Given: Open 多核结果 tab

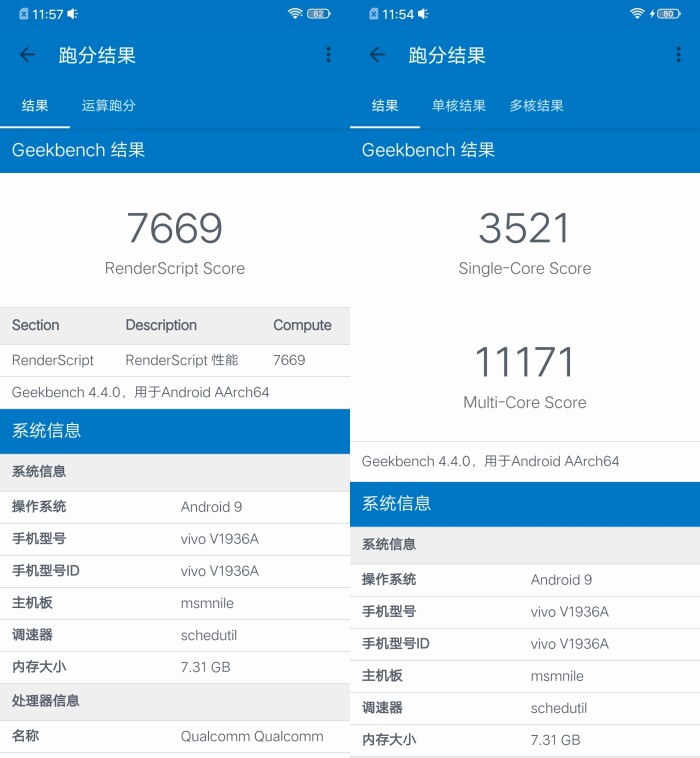Looking at the screenshot, I should 537,105.
